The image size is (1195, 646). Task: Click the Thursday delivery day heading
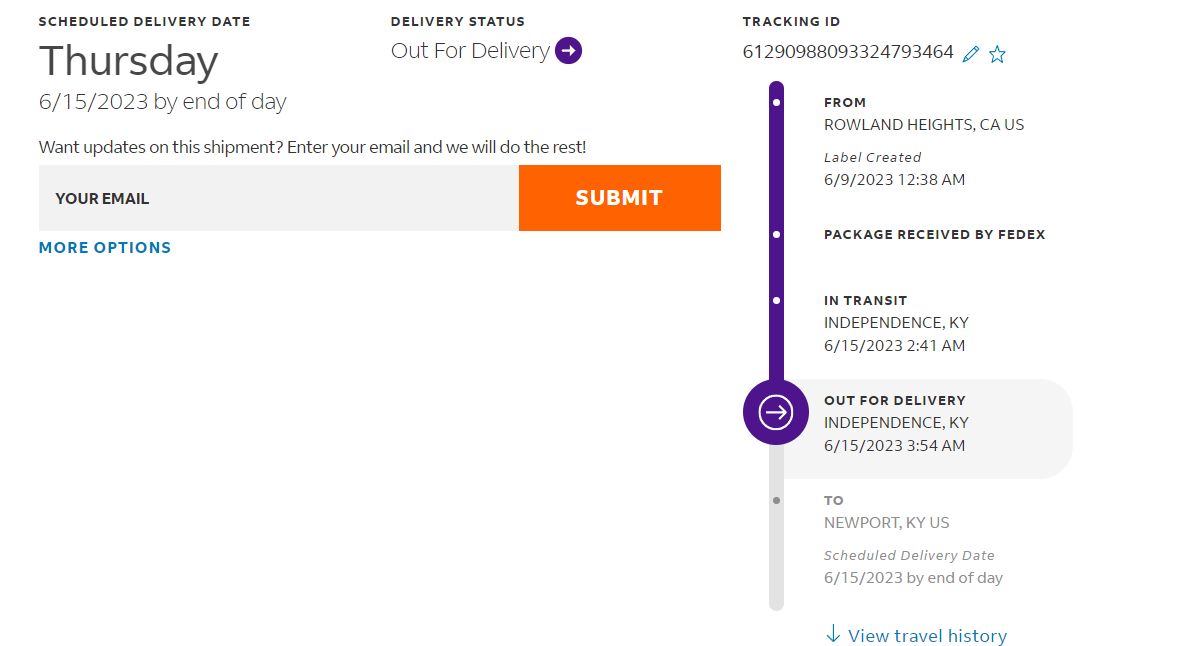(x=128, y=62)
